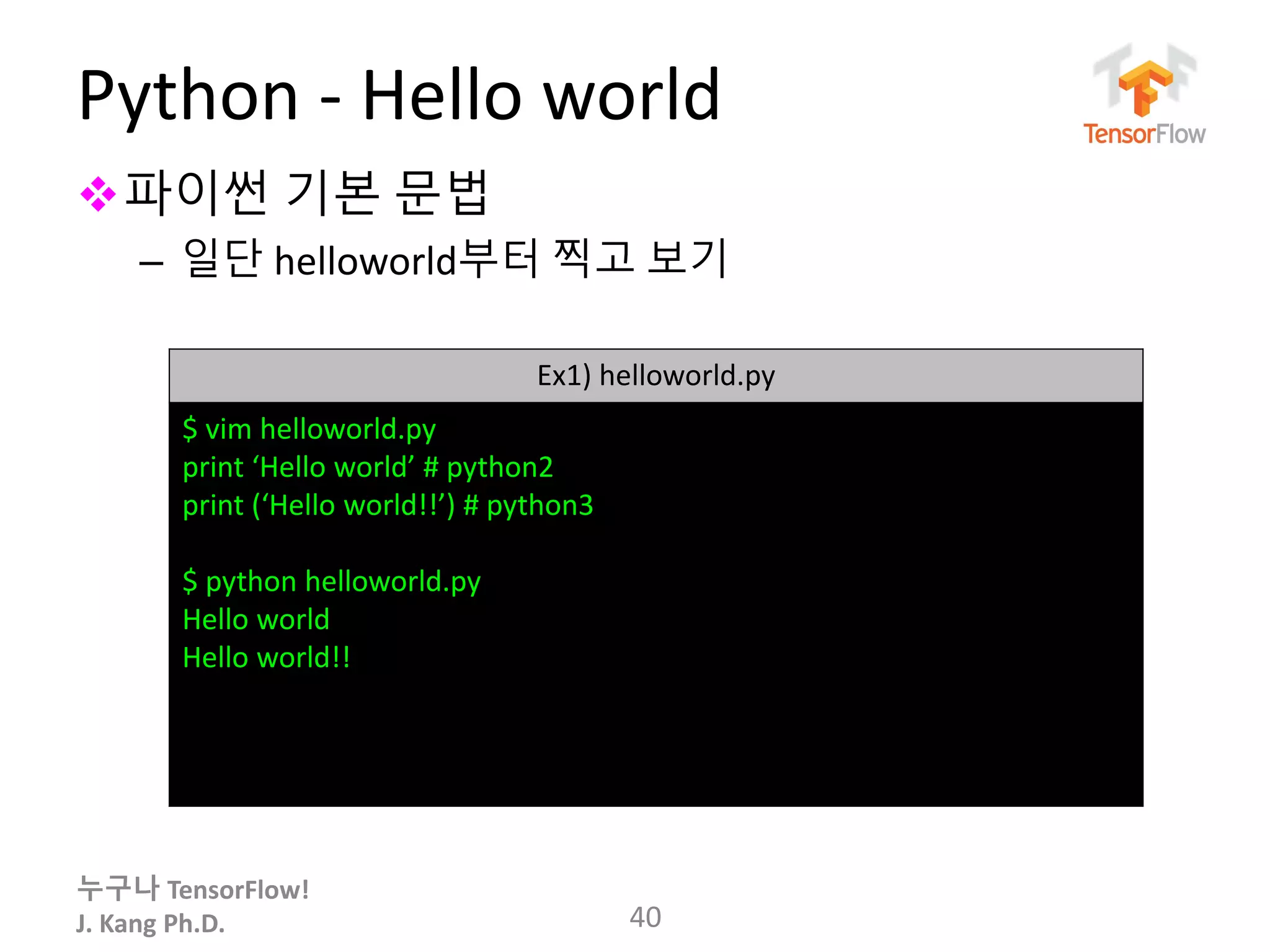Click the 'Hello world' output line
Screen dimensions: 1270x952
[256, 620]
